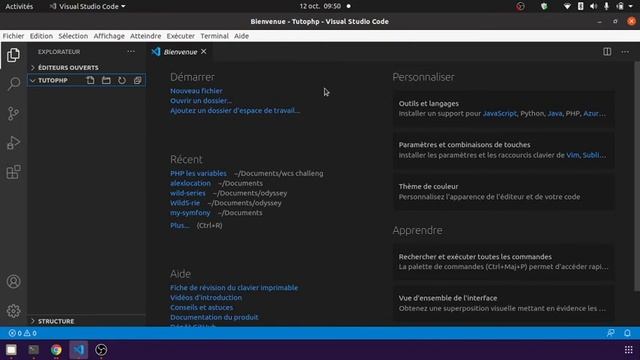
Task: Click the editor vertical scrollbar
Action: pyautogui.click(x=636, y=176)
